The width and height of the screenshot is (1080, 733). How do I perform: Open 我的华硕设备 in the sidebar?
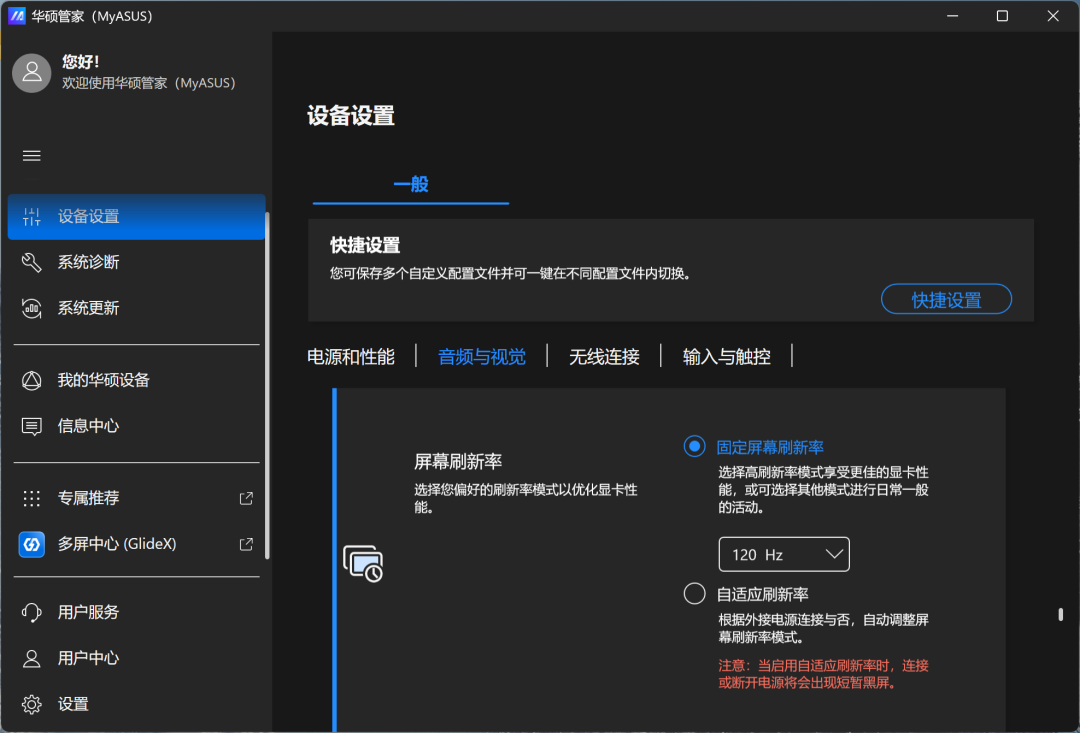pos(136,380)
